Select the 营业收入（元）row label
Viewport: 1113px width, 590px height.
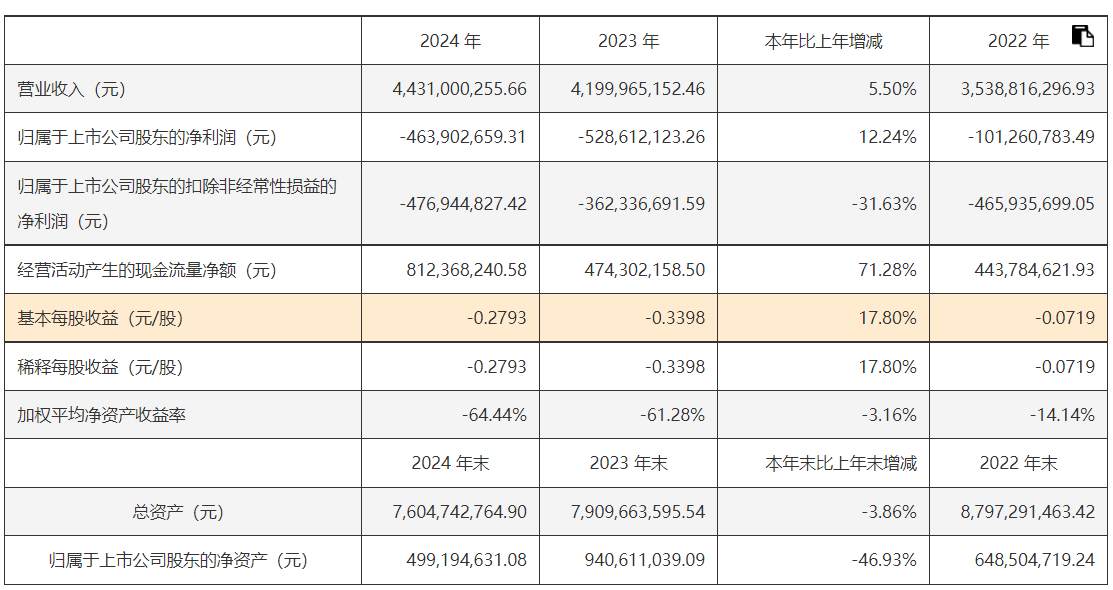72,89
